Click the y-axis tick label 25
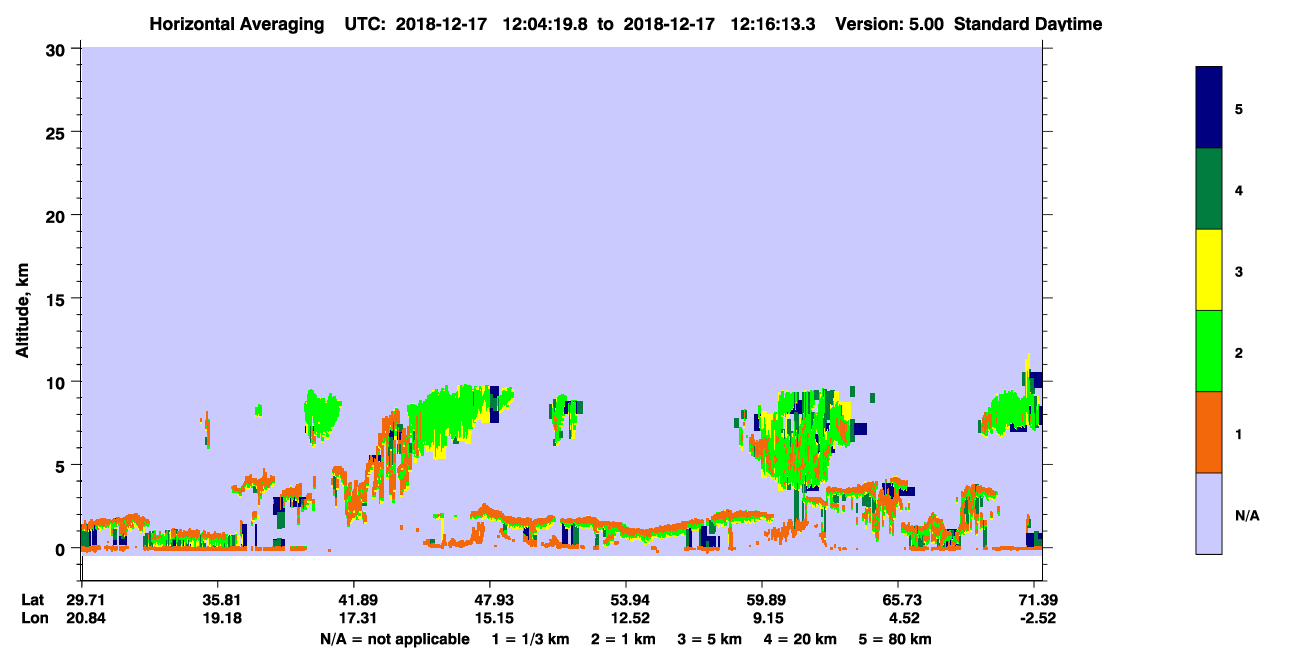 (57, 132)
